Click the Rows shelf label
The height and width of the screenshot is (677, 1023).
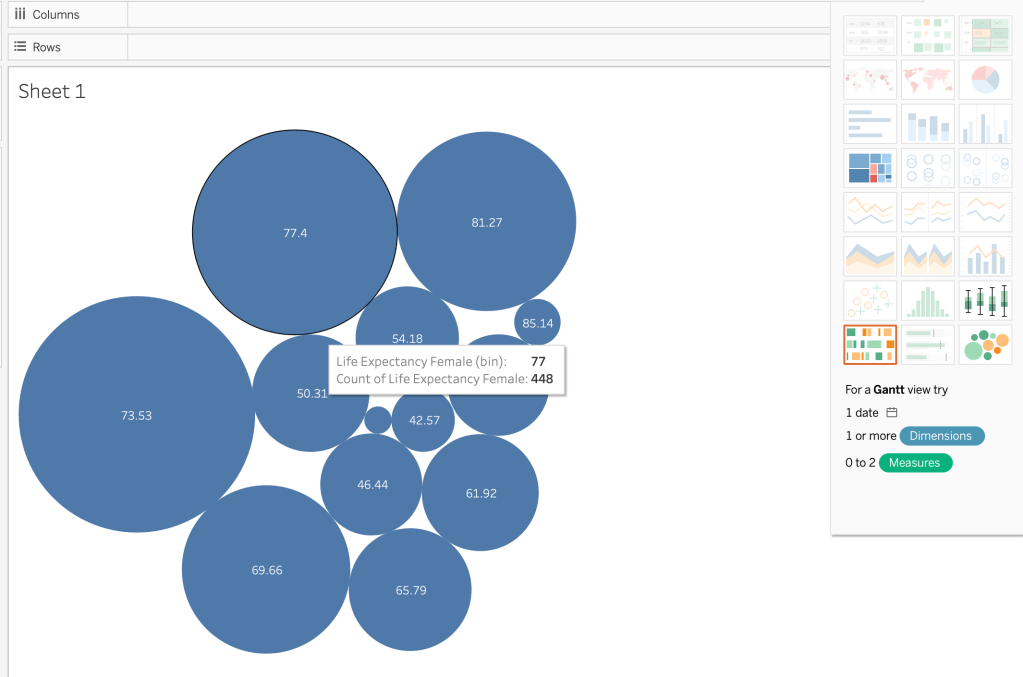click(46, 47)
